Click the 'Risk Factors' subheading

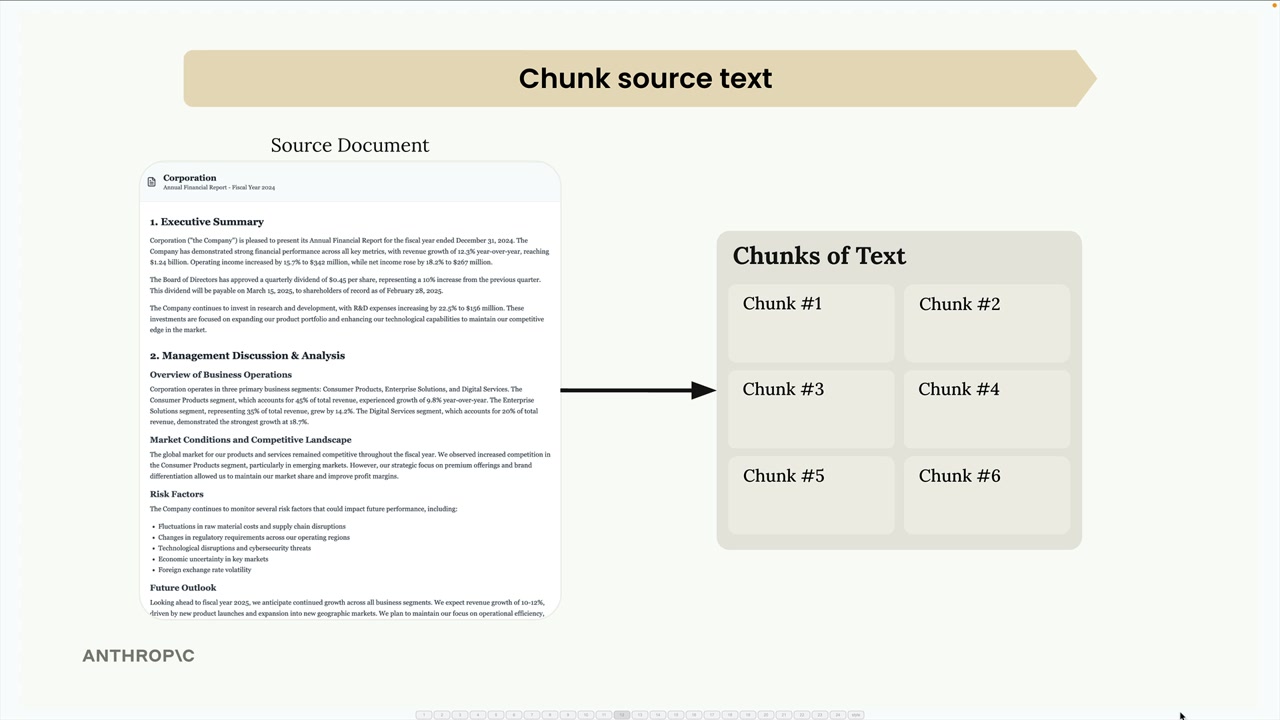pos(177,494)
